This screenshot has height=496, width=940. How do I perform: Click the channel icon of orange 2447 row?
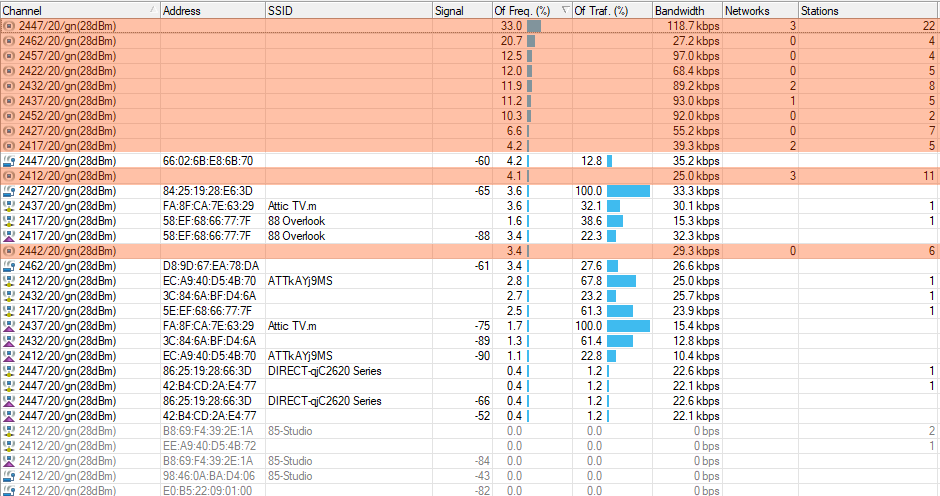9,26
